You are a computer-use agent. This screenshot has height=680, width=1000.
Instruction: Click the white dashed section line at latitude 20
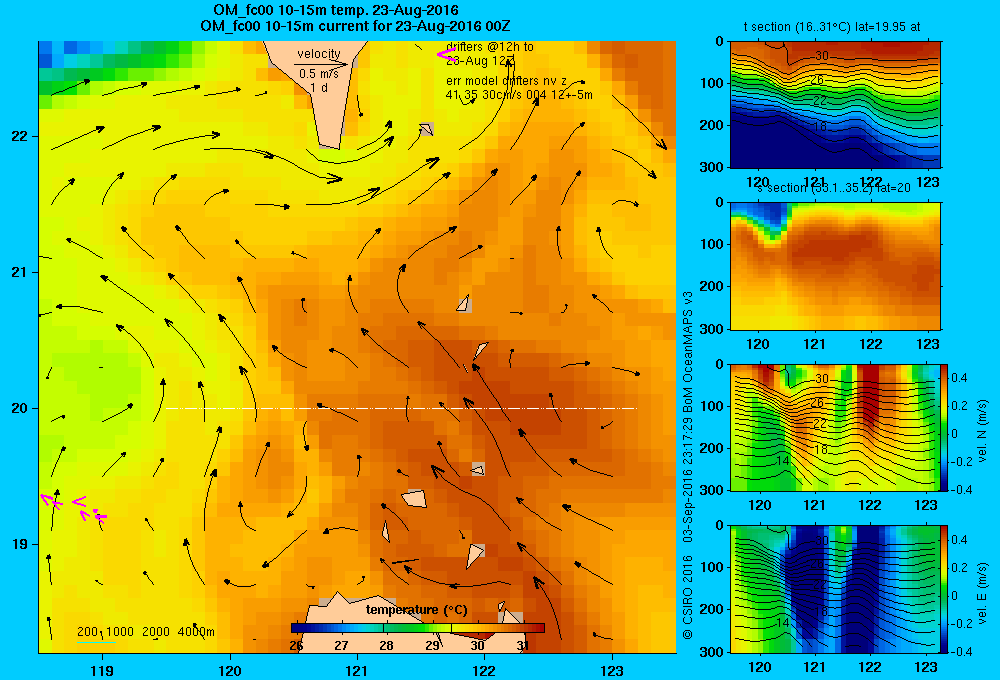[401, 408]
